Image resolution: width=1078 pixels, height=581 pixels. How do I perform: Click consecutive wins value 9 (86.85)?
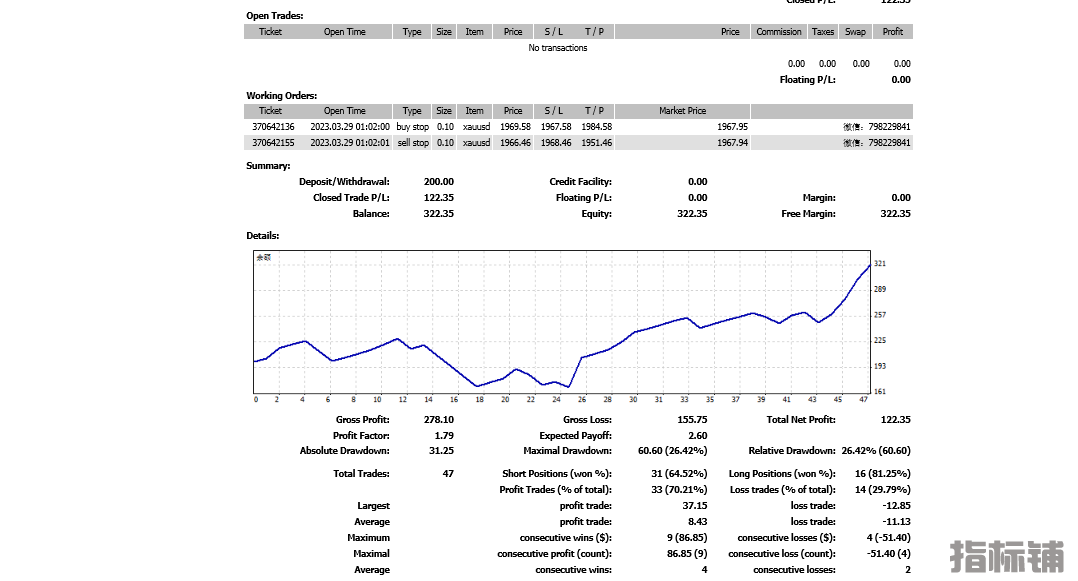pos(687,538)
